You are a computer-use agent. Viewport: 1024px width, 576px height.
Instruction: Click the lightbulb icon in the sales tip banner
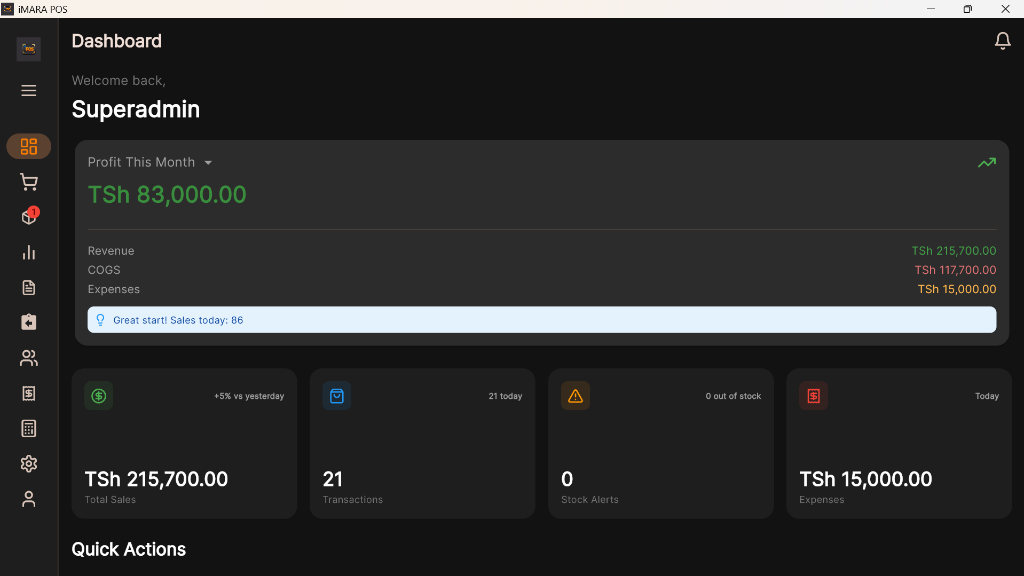[101, 320]
